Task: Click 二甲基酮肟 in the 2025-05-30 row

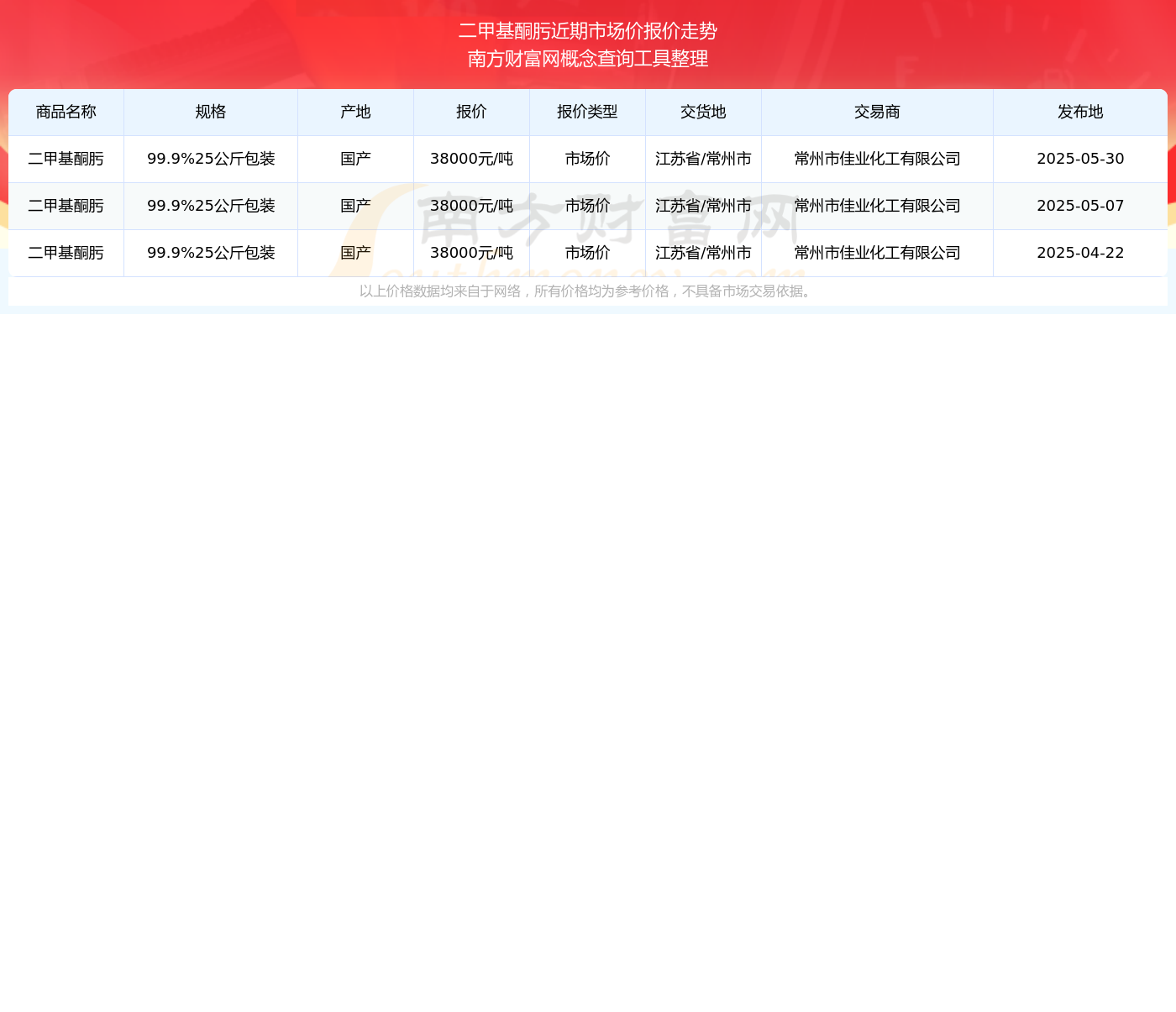Action: 66,159
